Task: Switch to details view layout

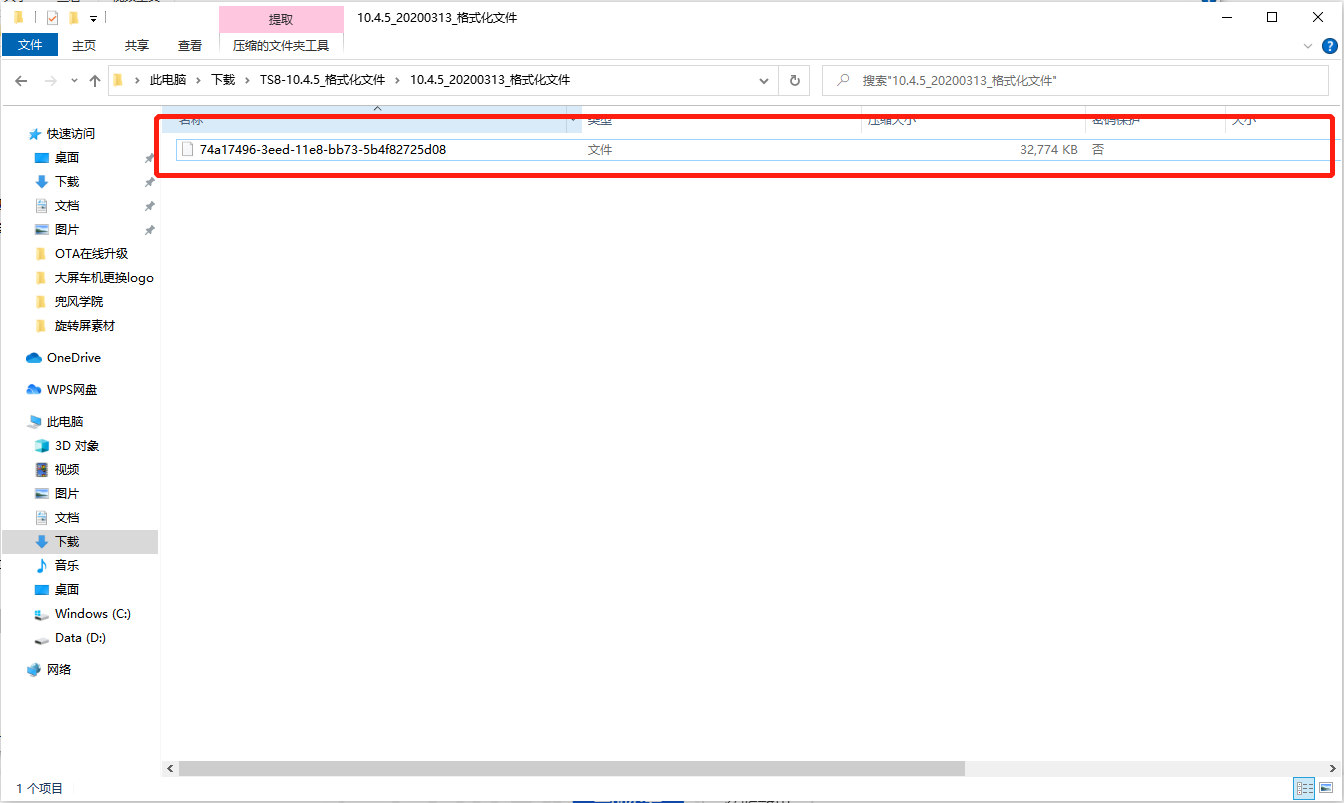Action: [x=1304, y=789]
